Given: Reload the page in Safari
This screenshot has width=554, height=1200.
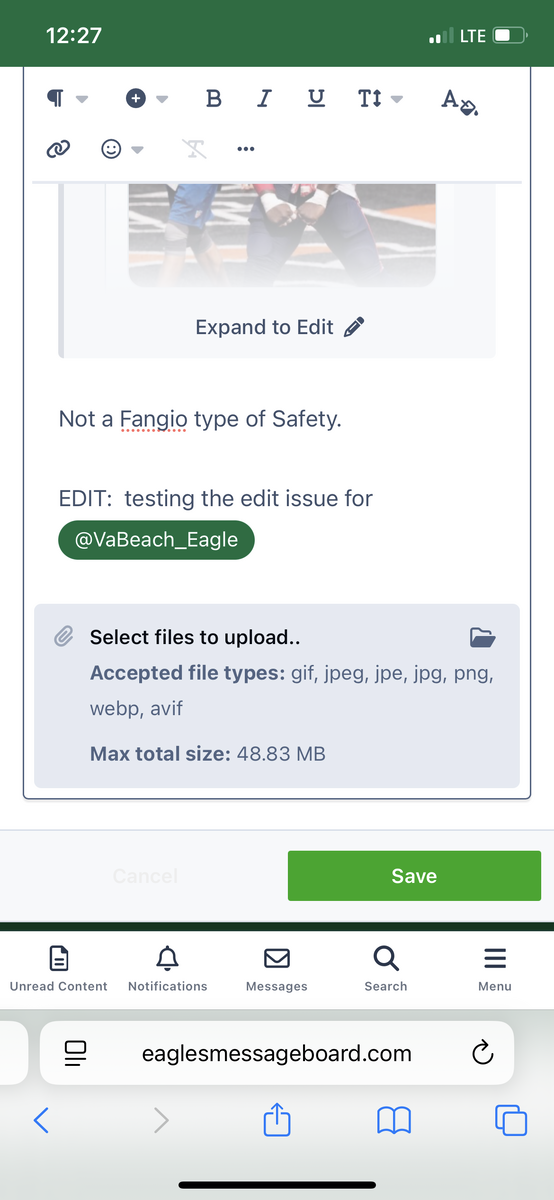Looking at the screenshot, I should click(482, 1053).
